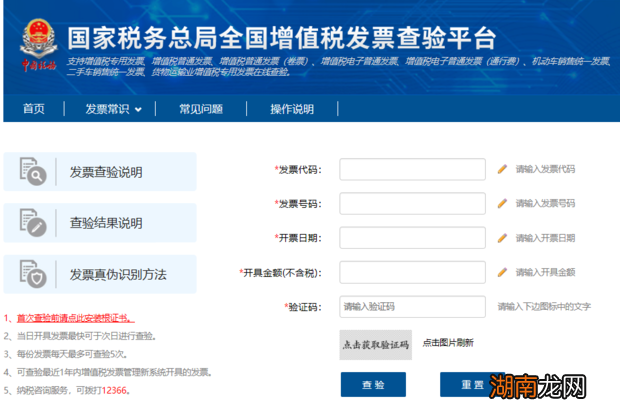
Task: Click the 请输入发票号码 hint text
Action: click(545, 203)
